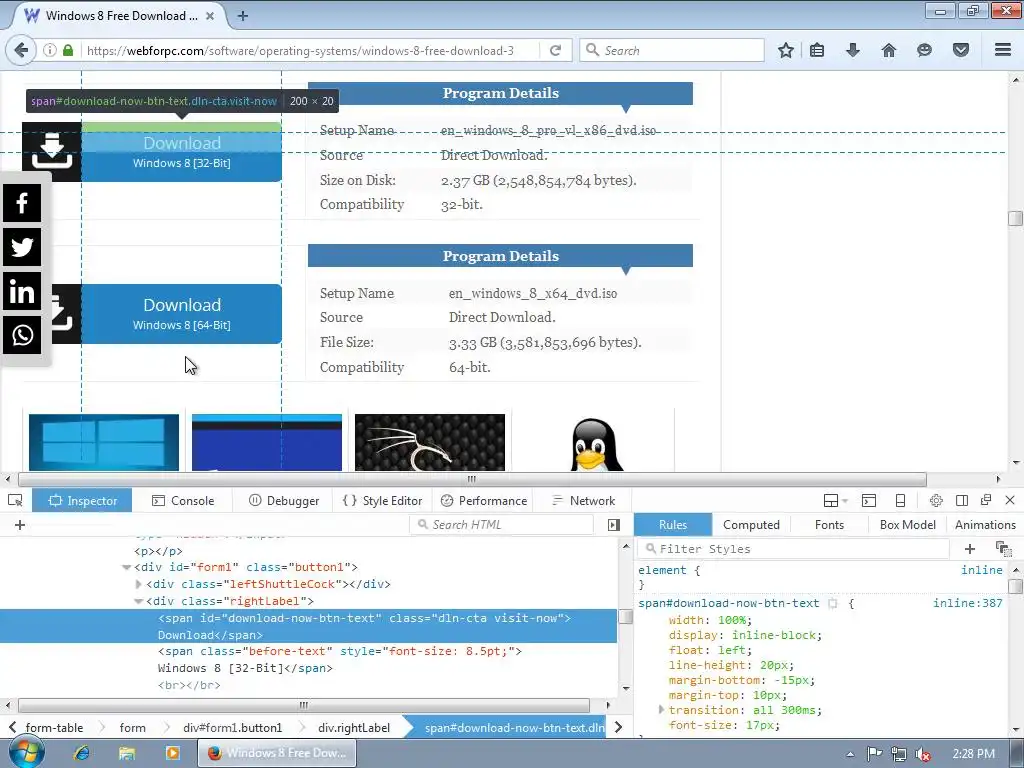The width and height of the screenshot is (1024, 768).
Task: Activate the element picker tool
Action: (16, 501)
